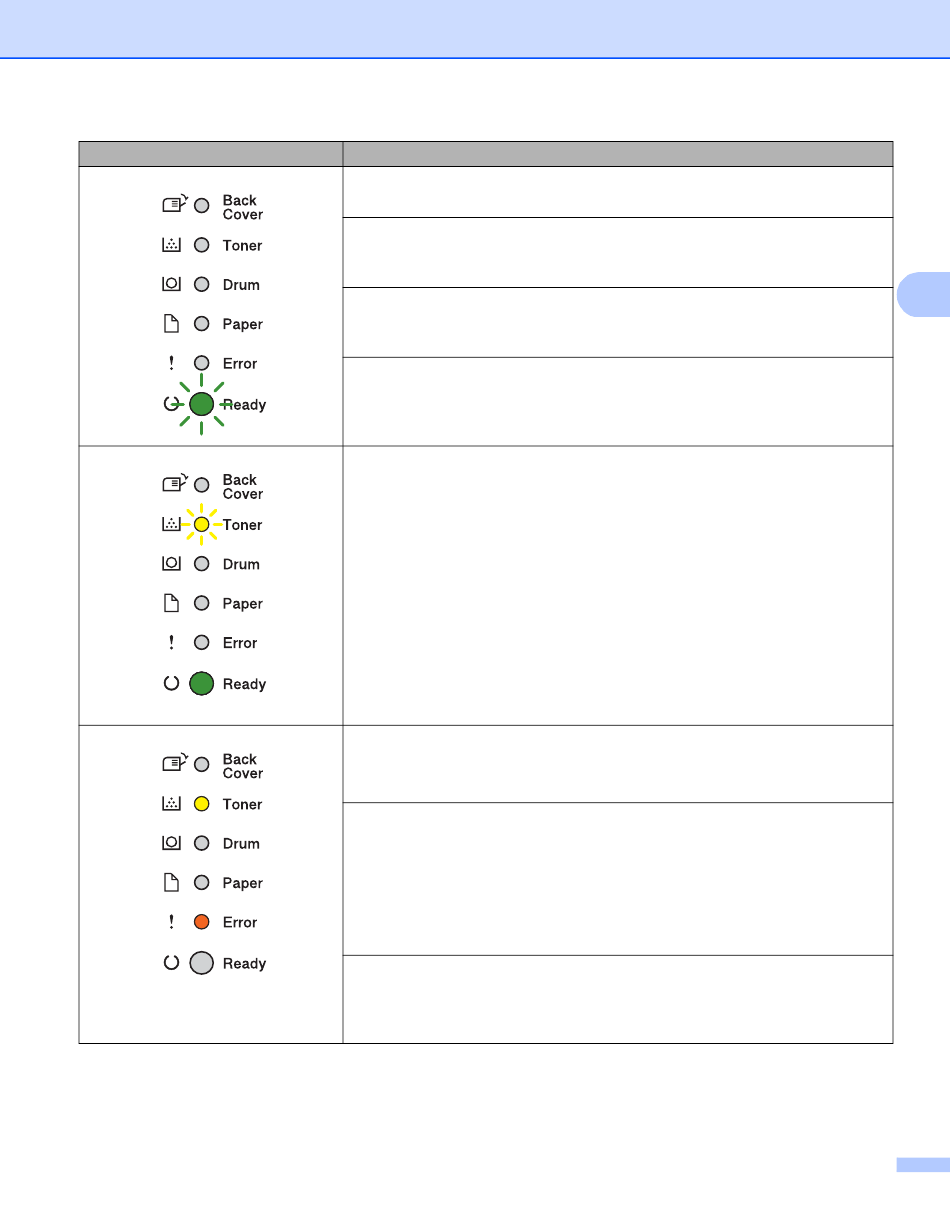Click the blue page number box at bottom right
The image size is (950, 1229).
pos(922,1164)
